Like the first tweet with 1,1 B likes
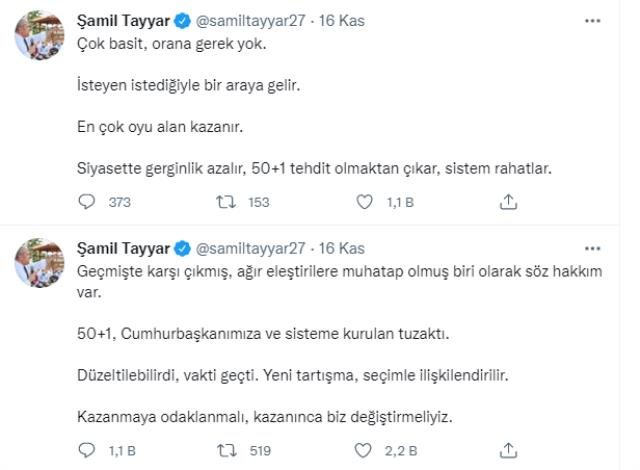This screenshot has height=470, width=640. point(364,202)
